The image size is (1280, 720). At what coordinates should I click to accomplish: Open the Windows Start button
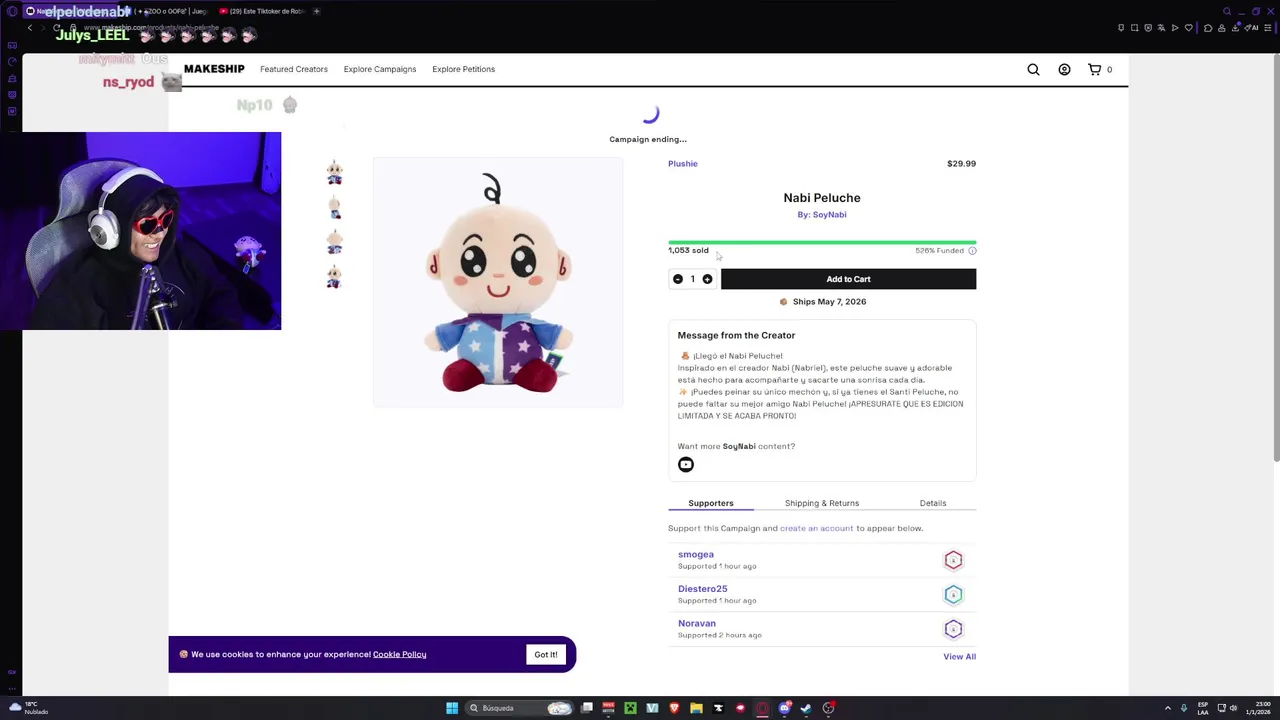[452, 708]
